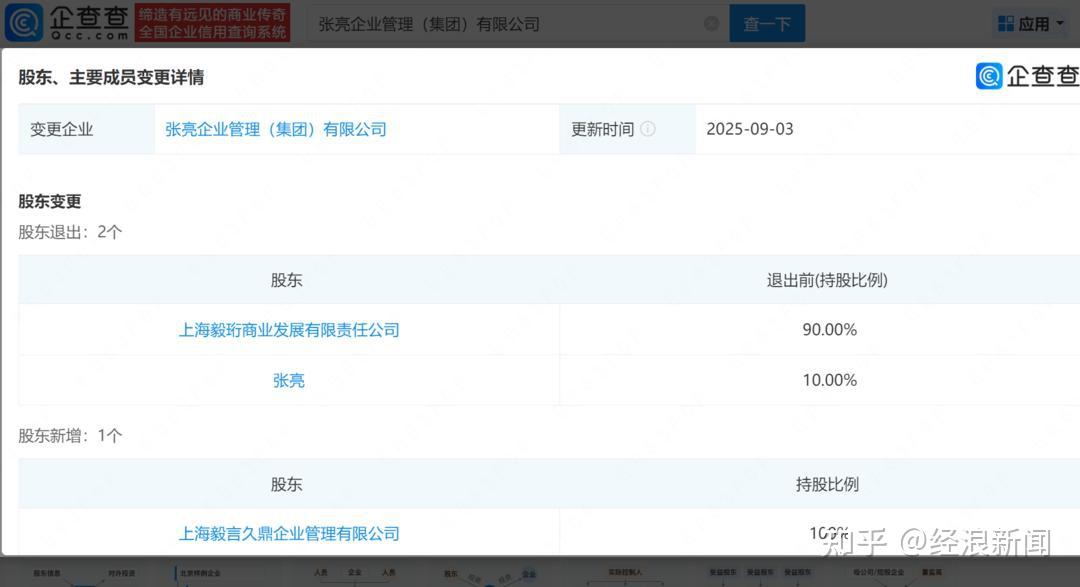This screenshot has height=587, width=1080.
Task: Click the Qcc.com logo icon in the header
Action: (25, 23)
